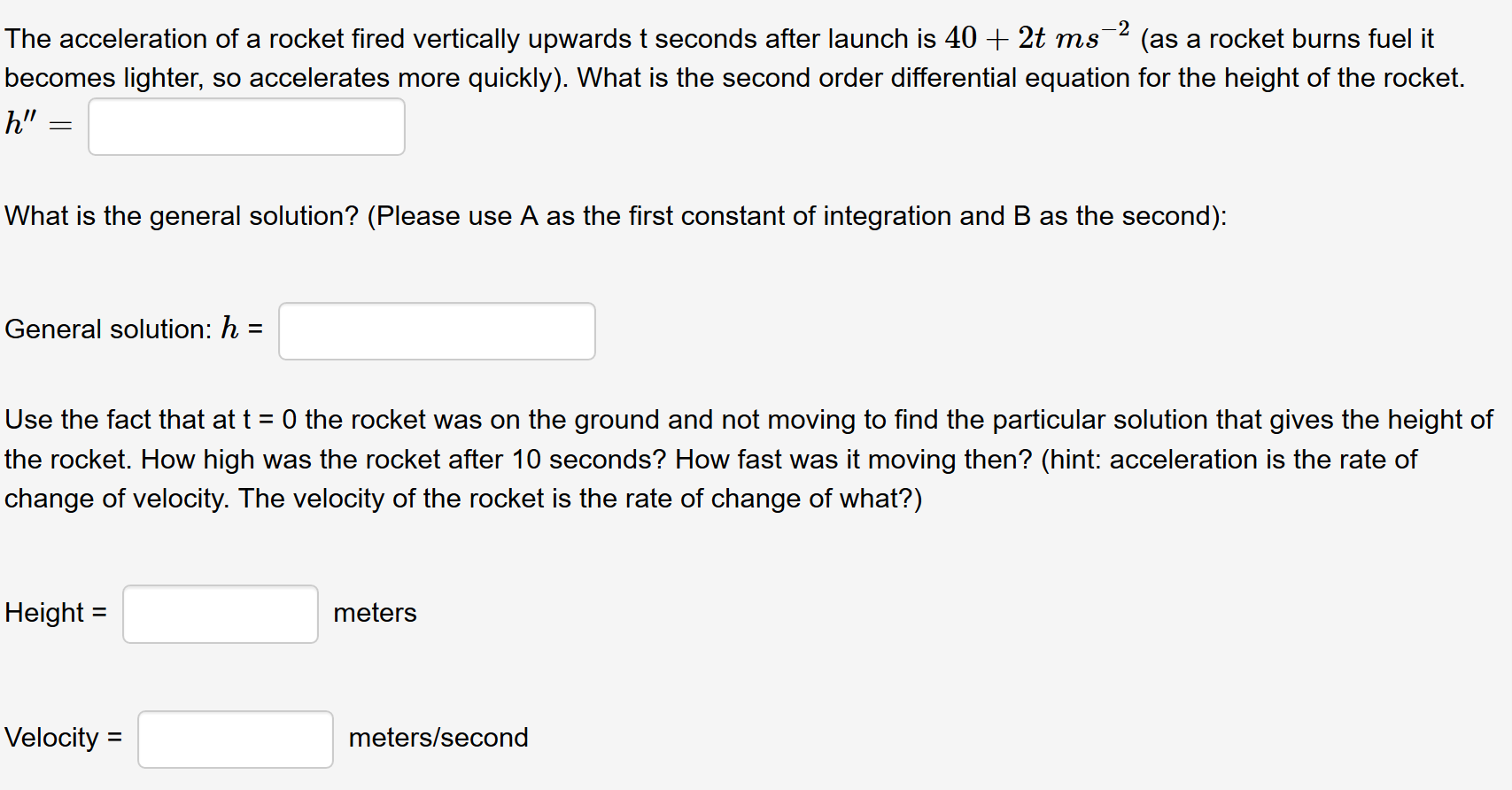
Task: Click the meters unit label
Action: coord(375,613)
